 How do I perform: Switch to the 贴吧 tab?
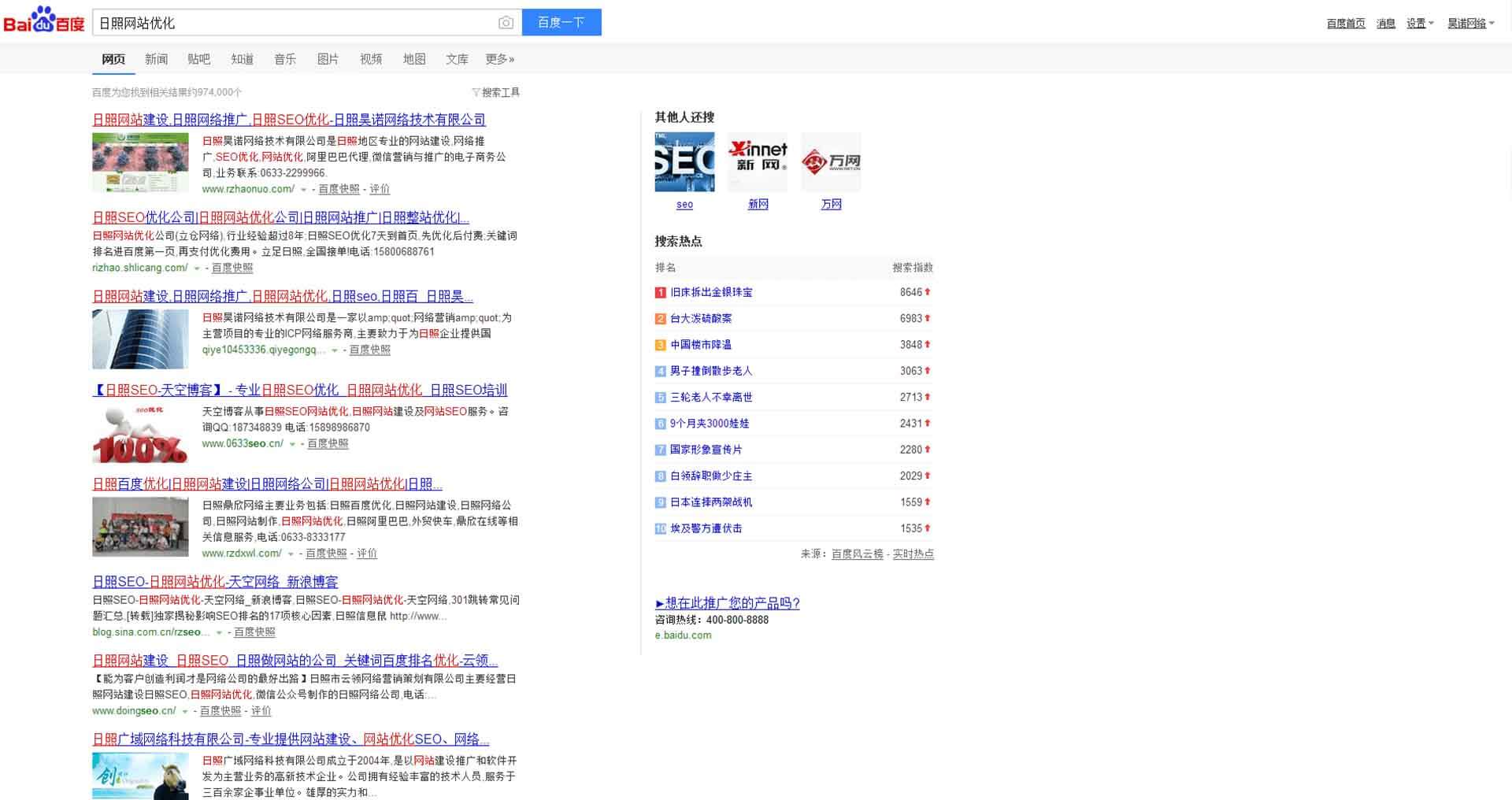point(199,59)
